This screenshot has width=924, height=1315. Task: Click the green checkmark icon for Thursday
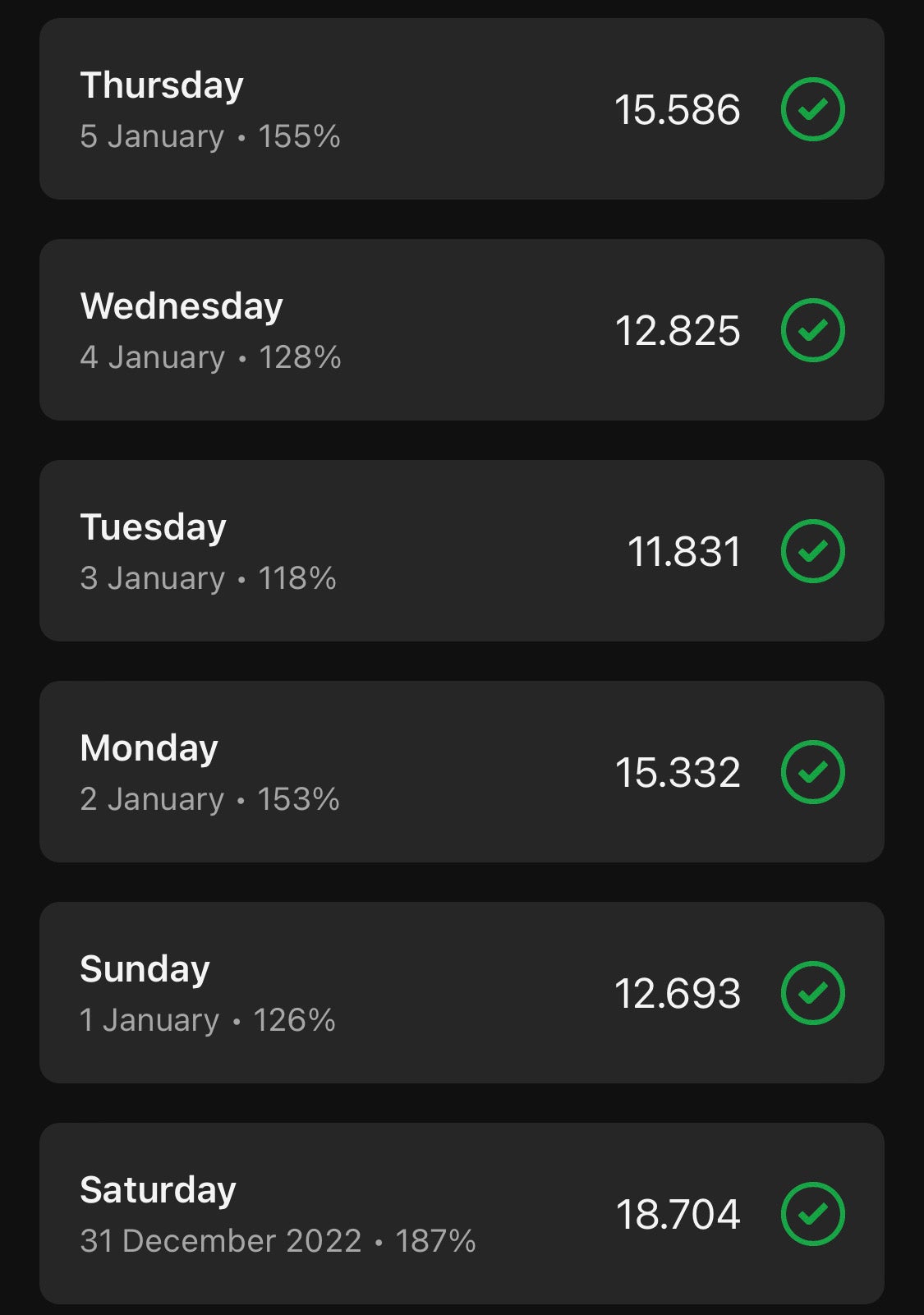pyautogui.click(x=812, y=109)
